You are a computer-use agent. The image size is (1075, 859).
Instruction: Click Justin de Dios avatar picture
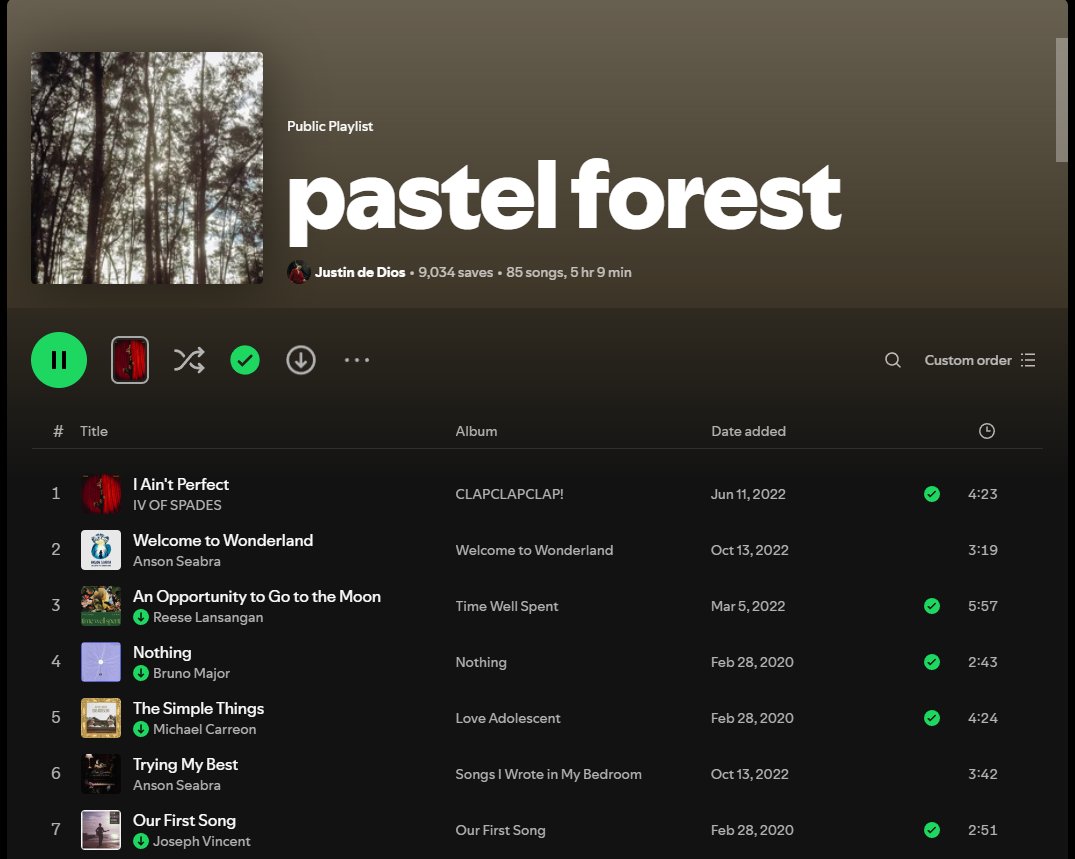point(298,272)
